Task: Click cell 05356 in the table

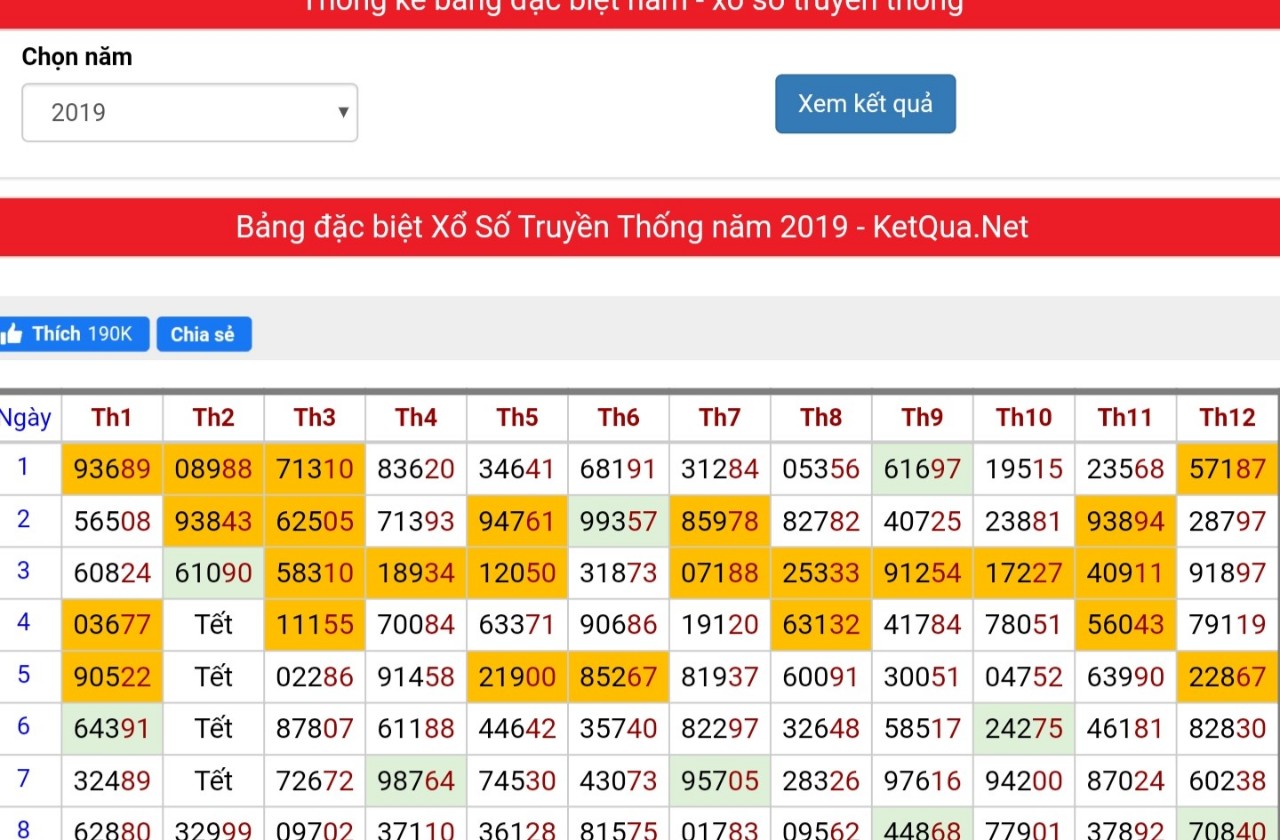Action: pos(821,469)
